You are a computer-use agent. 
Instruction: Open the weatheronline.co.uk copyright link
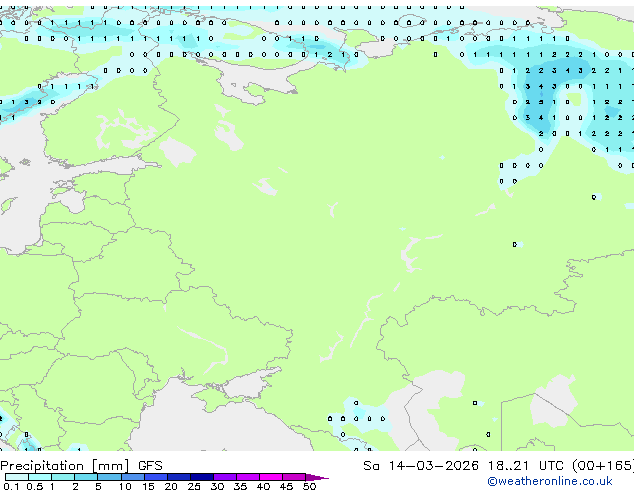[549, 481]
